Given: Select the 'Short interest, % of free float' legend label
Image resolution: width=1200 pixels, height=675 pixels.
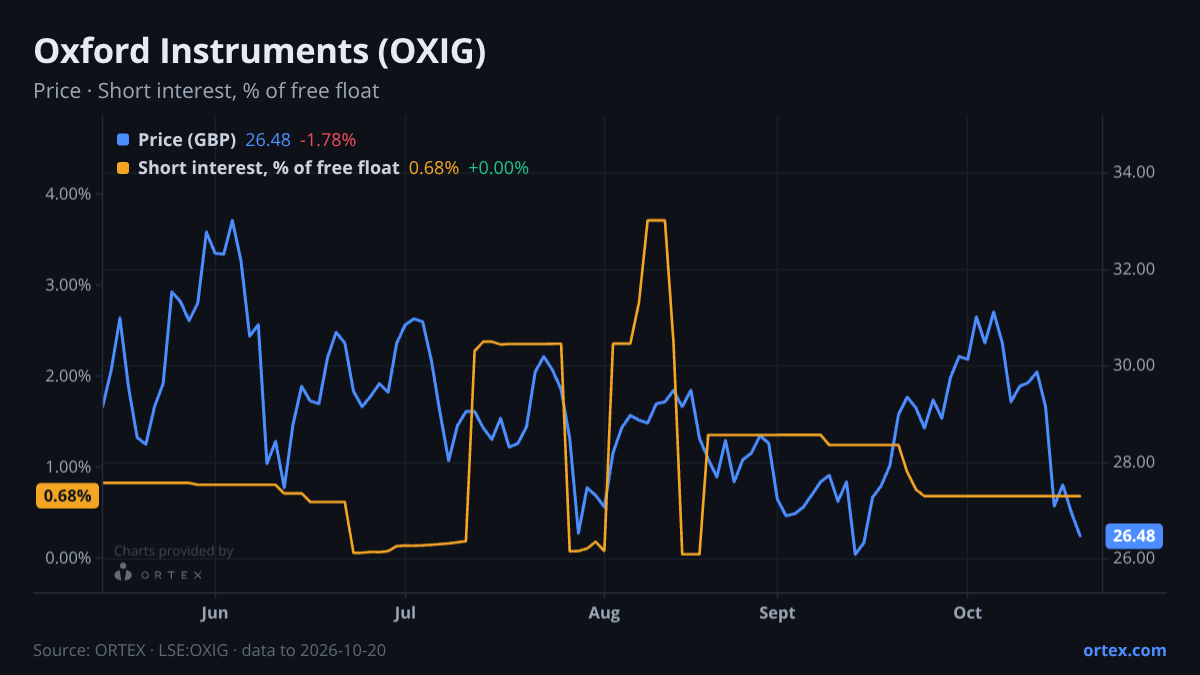Looking at the screenshot, I should pos(268,168).
